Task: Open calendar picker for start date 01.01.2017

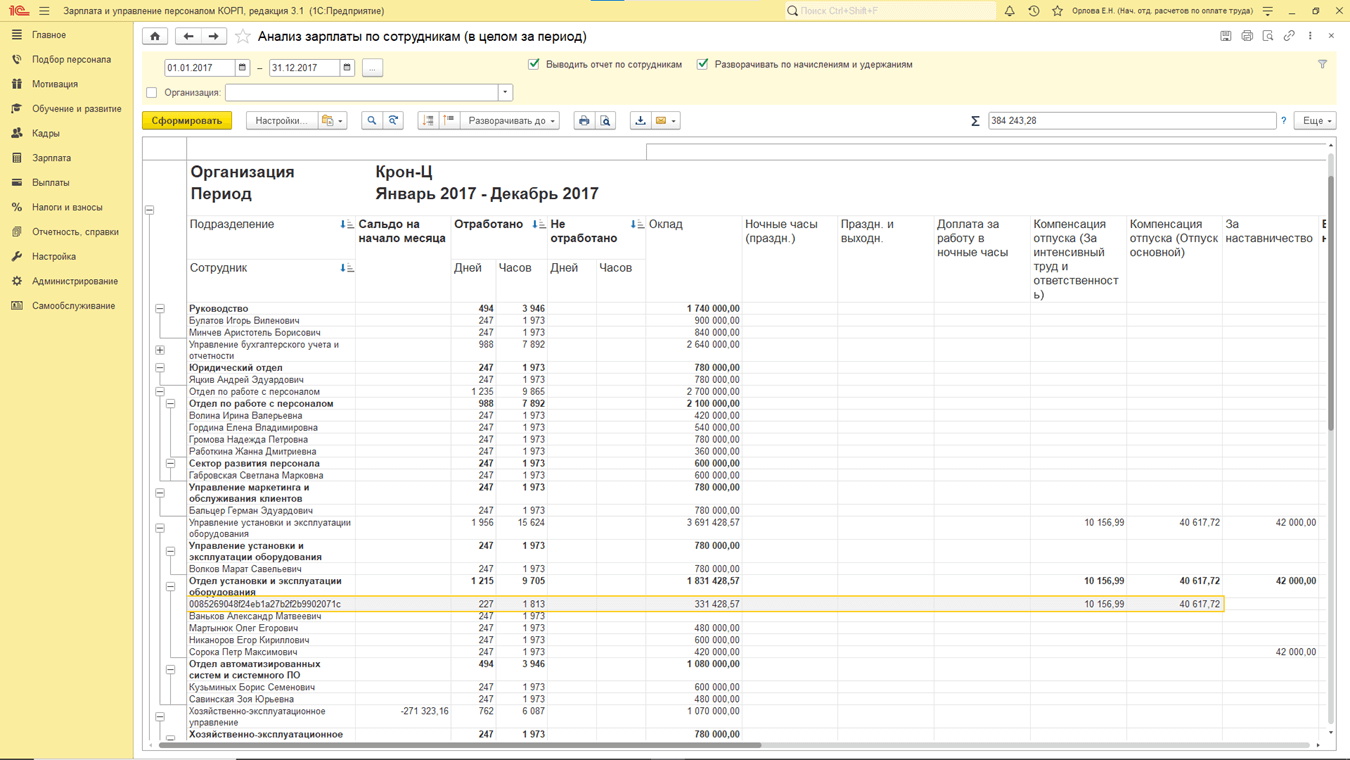Action: [x=242, y=68]
